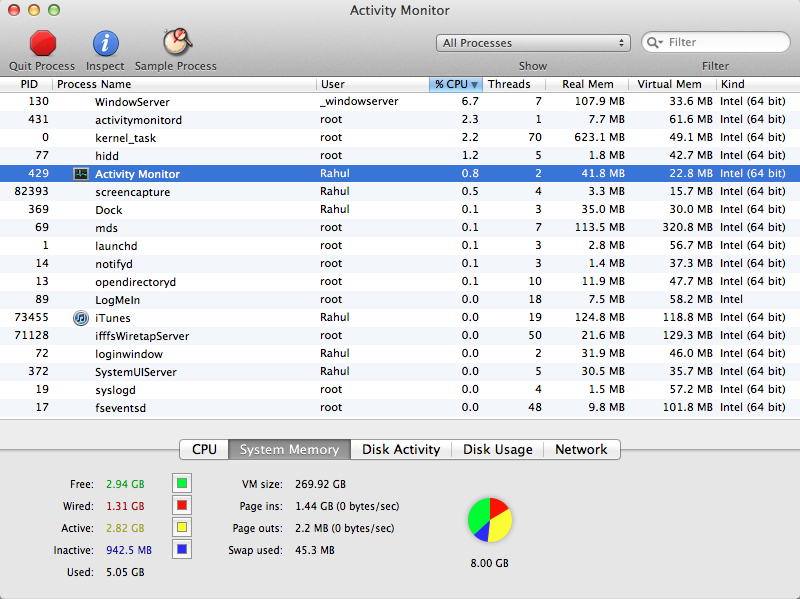Toggle the % CPU sort arrow
This screenshot has height=599, width=800.
click(x=474, y=84)
